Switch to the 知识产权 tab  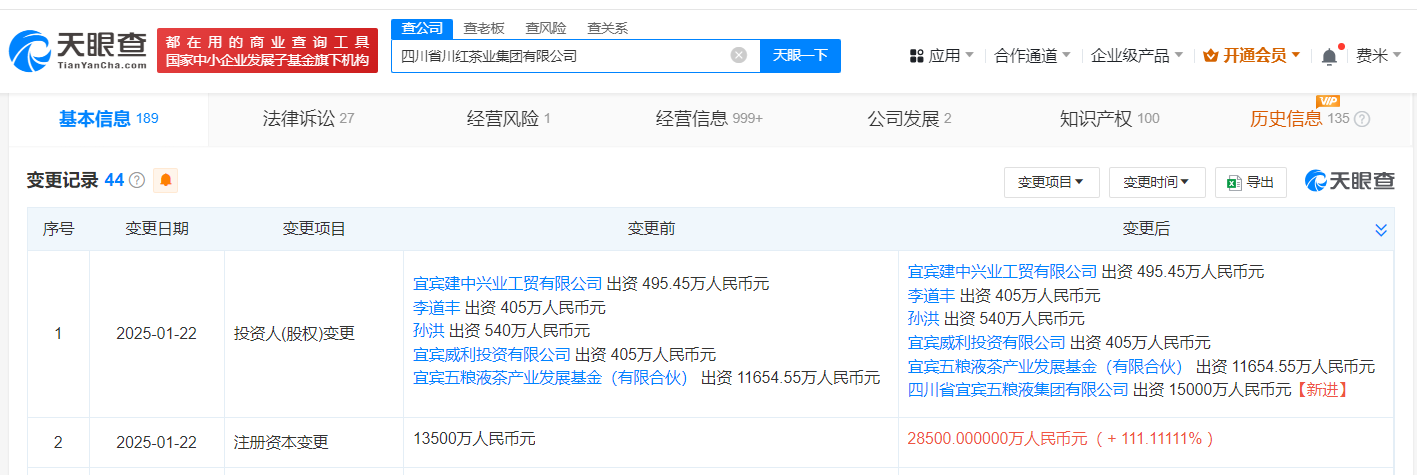[x=1108, y=119]
